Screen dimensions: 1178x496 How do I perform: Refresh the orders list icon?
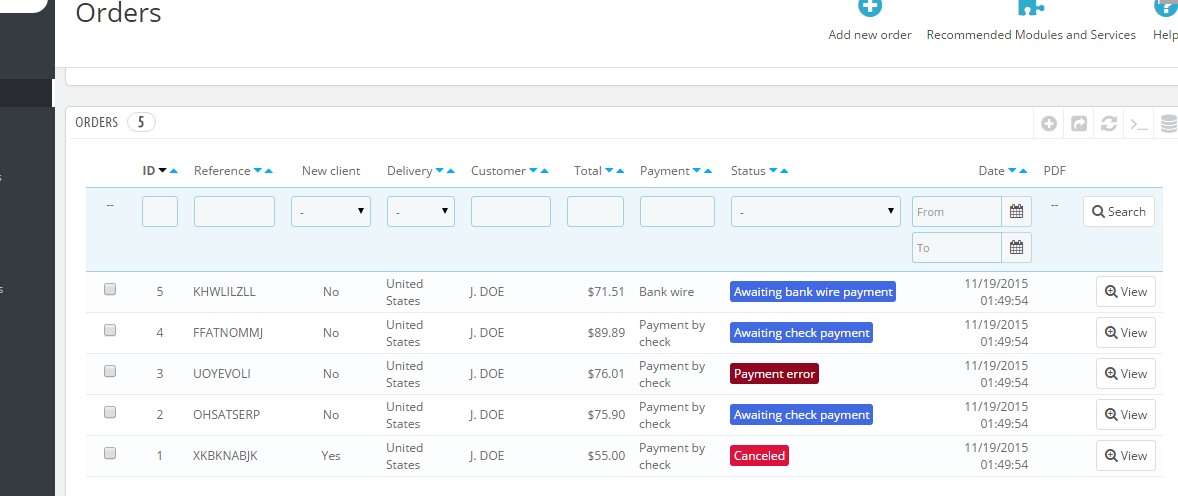click(x=1109, y=123)
